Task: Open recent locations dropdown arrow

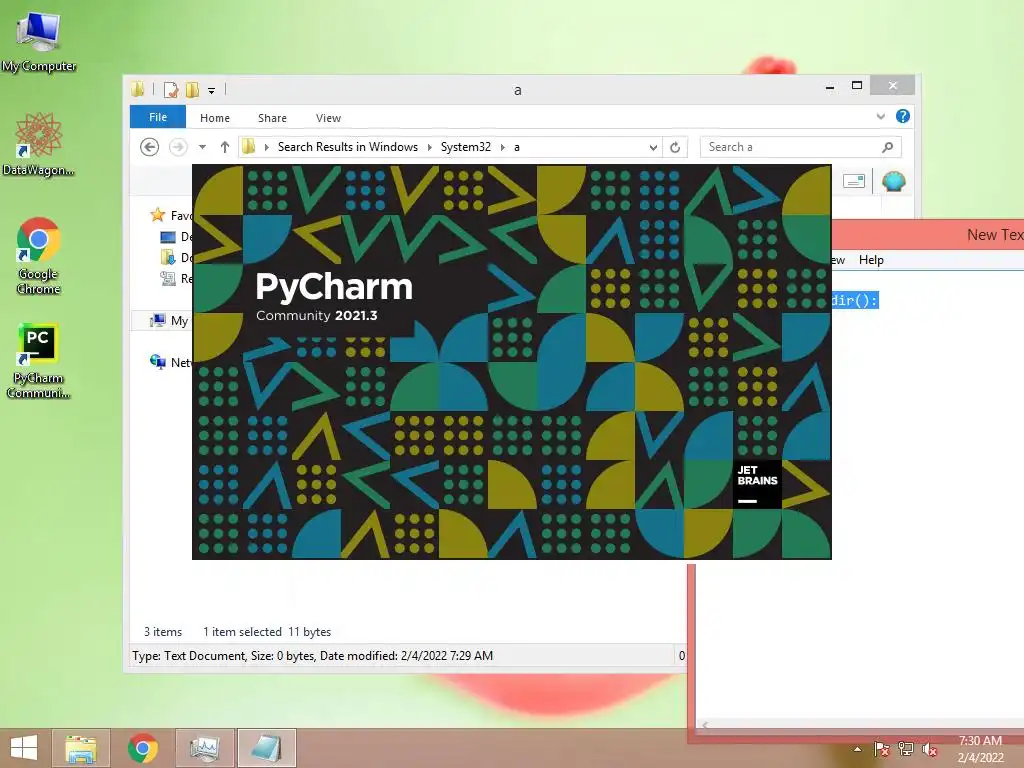Action: pyautogui.click(x=202, y=148)
